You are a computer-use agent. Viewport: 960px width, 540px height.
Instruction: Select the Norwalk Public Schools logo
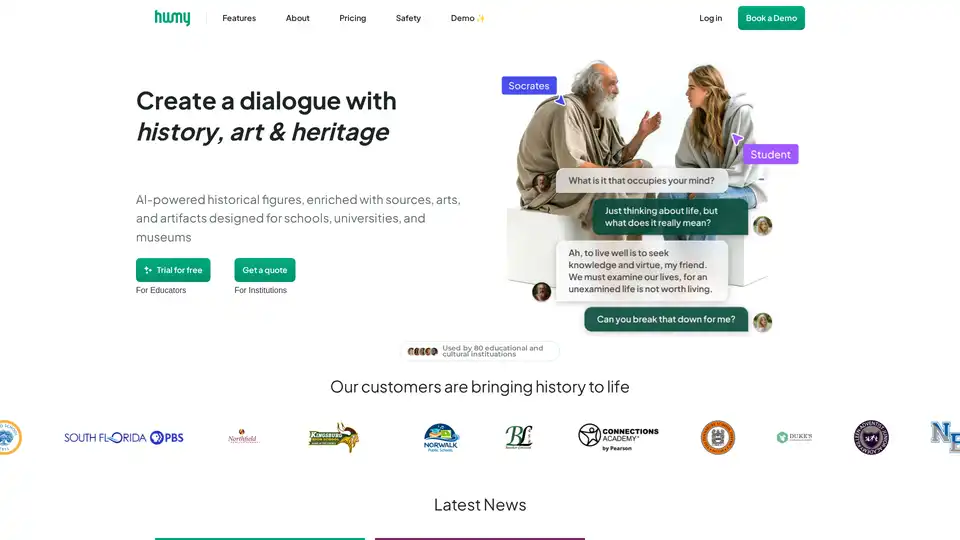click(441, 437)
